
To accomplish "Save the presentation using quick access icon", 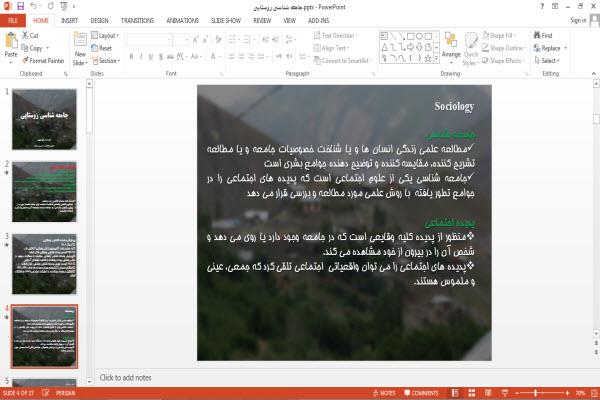I will (x=20, y=6).
